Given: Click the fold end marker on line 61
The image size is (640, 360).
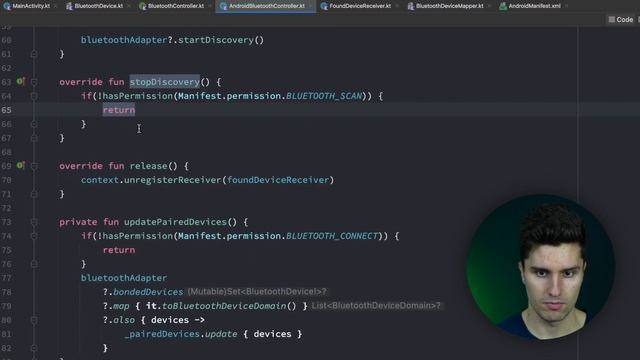Looking at the screenshot, I should (34, 54).
